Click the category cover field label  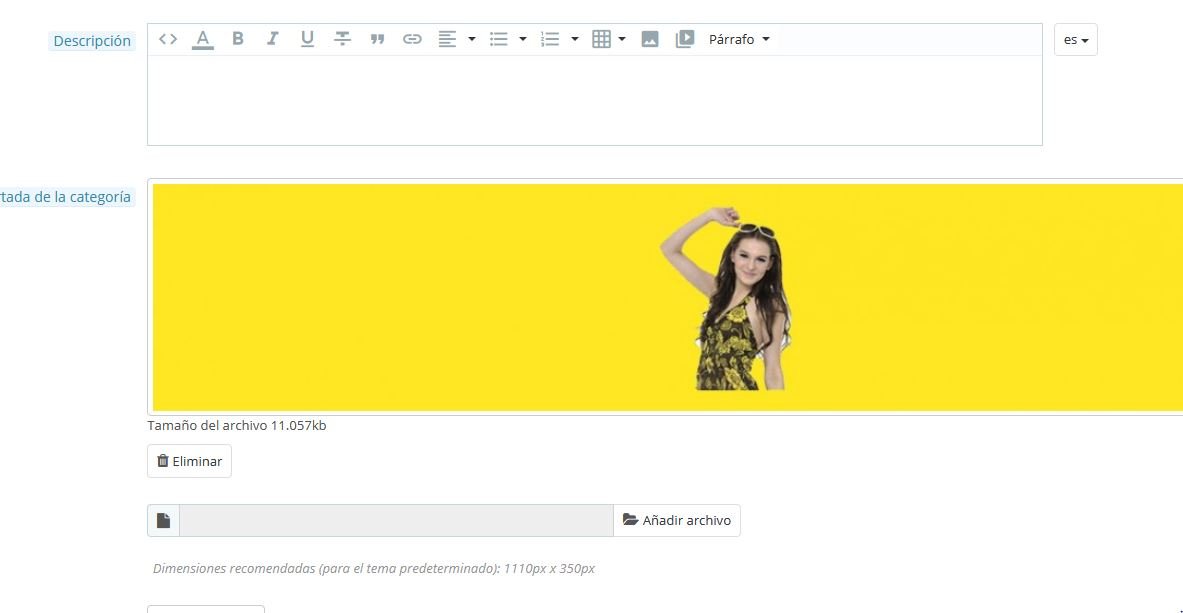(x=66, y=197)
